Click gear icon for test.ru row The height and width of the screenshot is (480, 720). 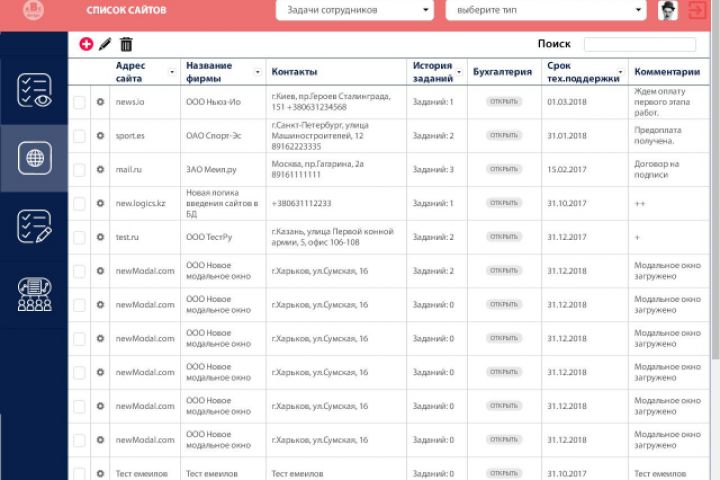pyautogui.click(x=100, y=237)
